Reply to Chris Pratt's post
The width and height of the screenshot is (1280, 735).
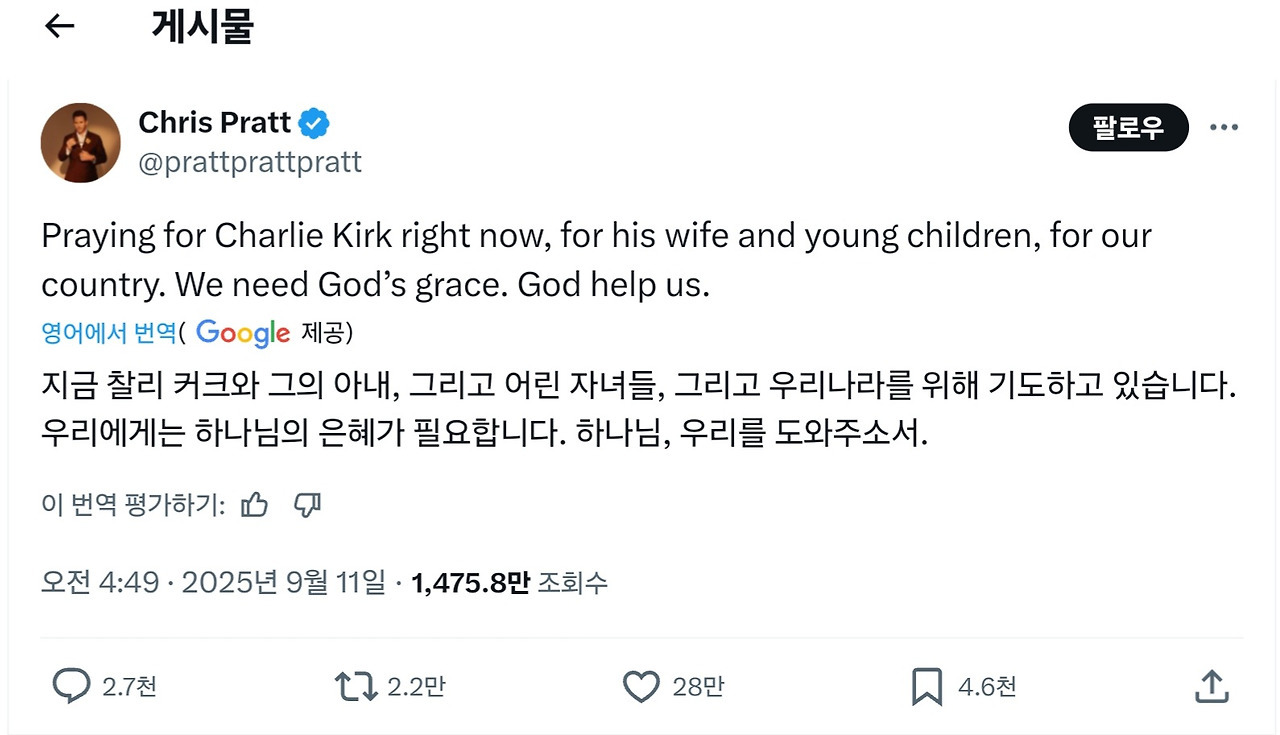click(70, 686)
